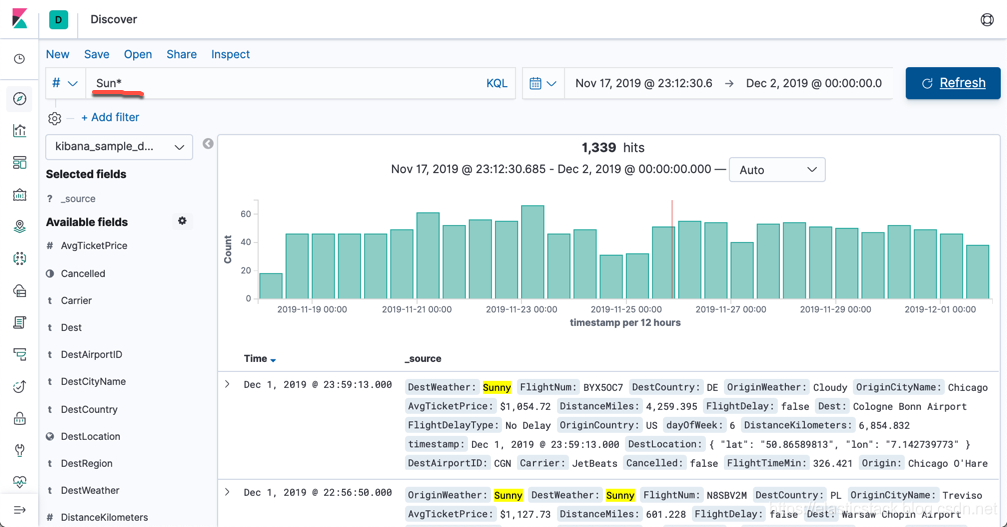The height and width of the screenshot is (527, 1007).
Task: Open Logs icon in sidebar
Action: pyautogui.click(x=20, y=322)
